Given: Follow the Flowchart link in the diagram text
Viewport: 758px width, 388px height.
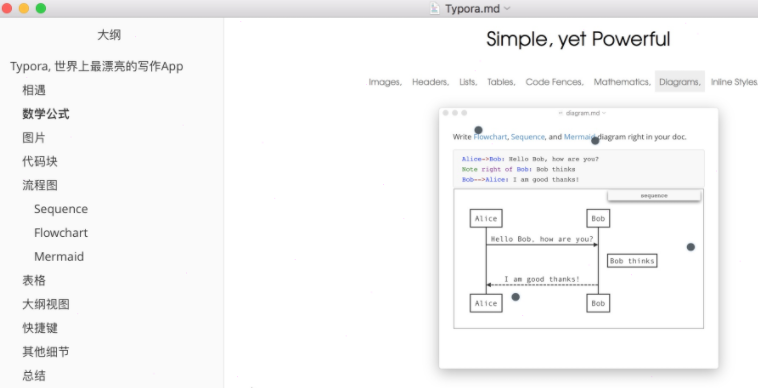Looking at the screenshot, I should pyautogui.click(x=490, y=137).
